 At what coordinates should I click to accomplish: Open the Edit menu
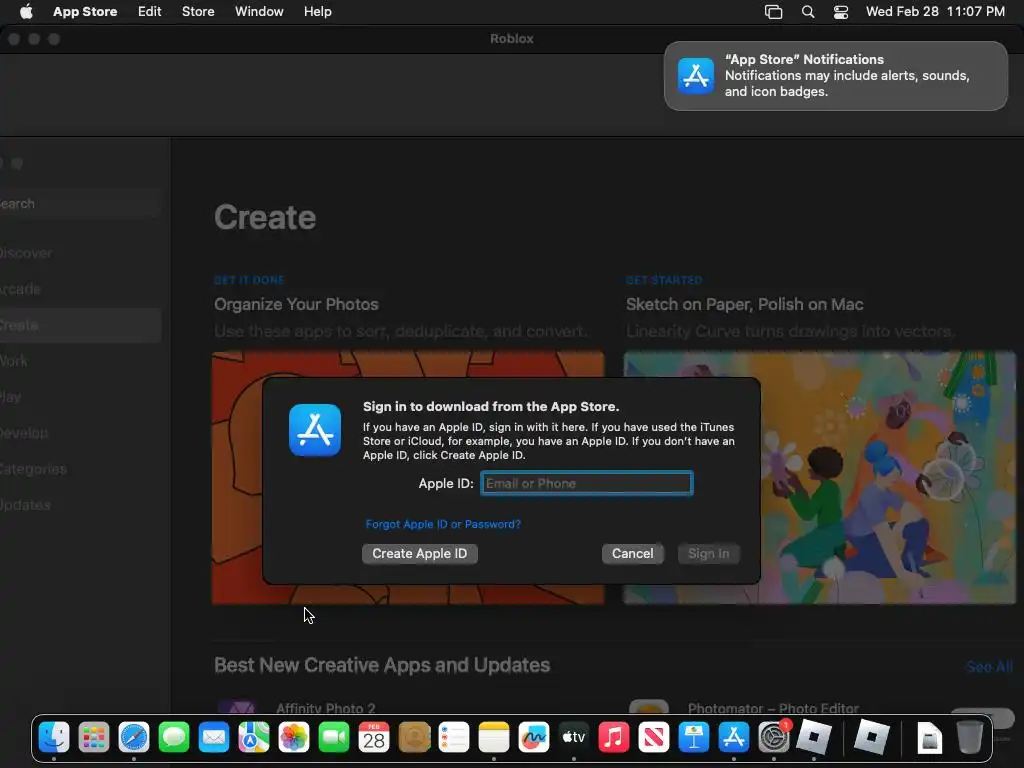coord(150,12)
